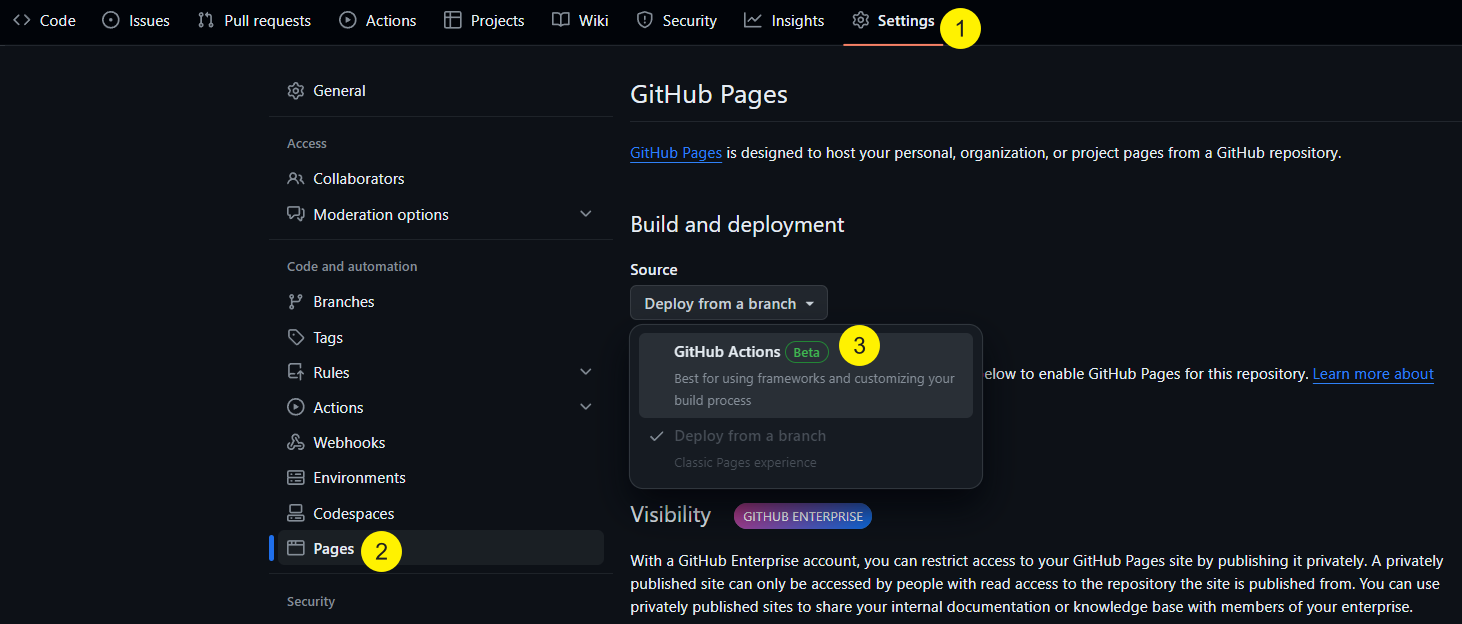Choose Deploy from a branch option
This screenshot has height=624, width=1462.
tap(750, 437)
